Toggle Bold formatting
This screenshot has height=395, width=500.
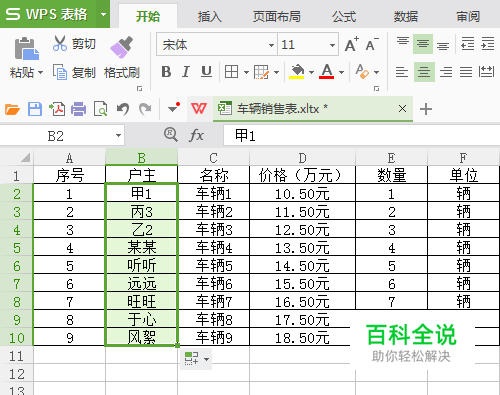tap(166, 72)
